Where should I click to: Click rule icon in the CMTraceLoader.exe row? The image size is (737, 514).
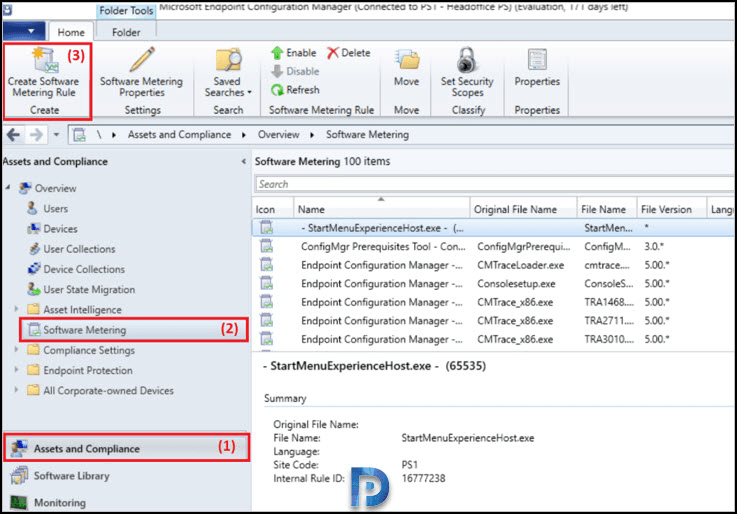tap(267, 265)
